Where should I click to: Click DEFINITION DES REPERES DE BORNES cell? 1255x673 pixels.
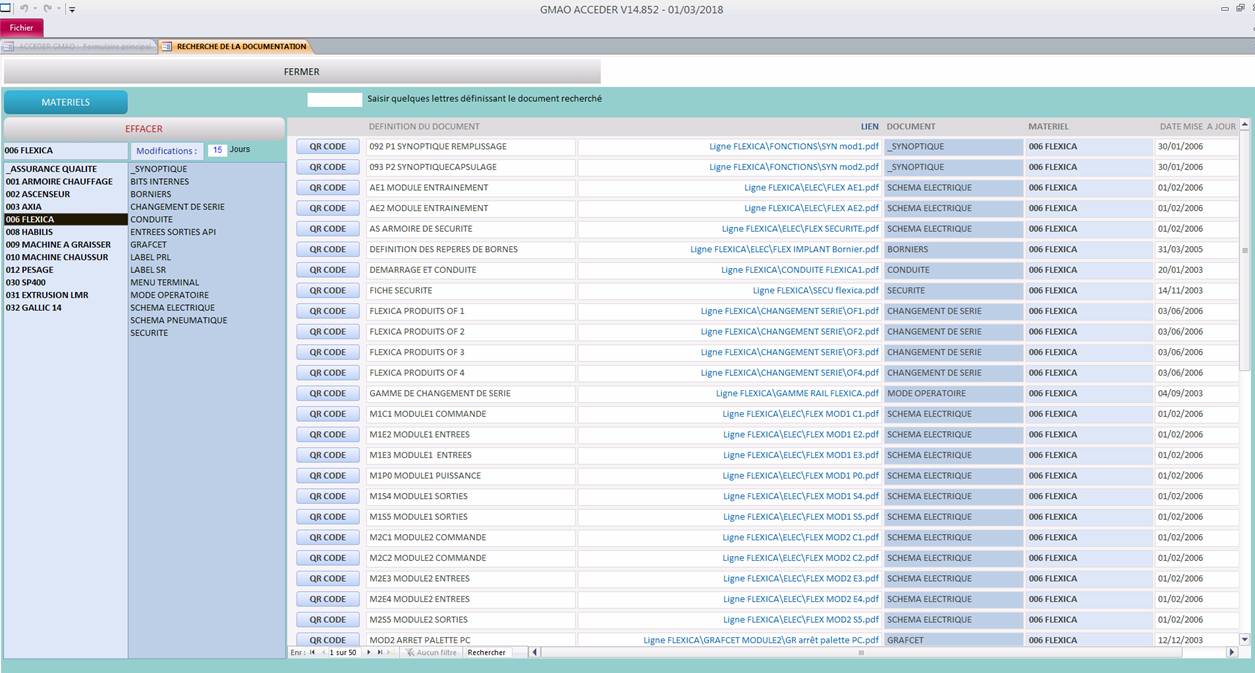(471, 249)
